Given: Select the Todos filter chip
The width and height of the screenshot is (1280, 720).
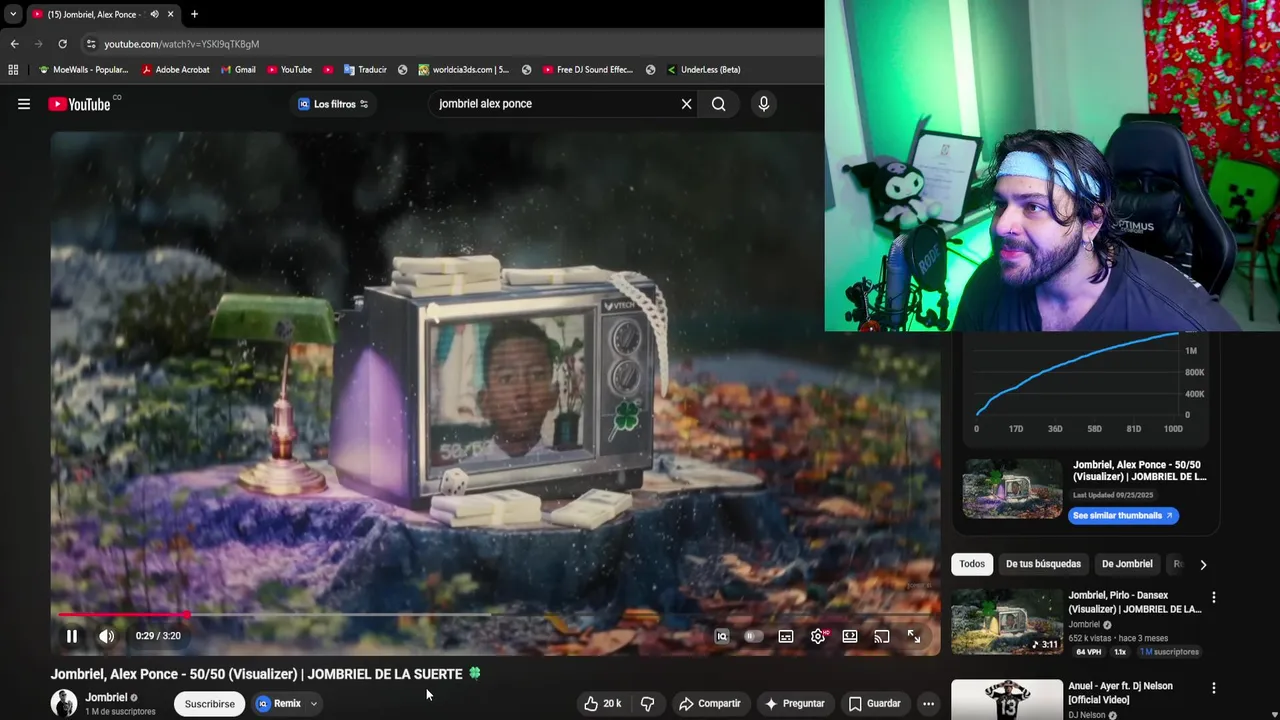Looking at the screenshot, I should pos(972,564).
